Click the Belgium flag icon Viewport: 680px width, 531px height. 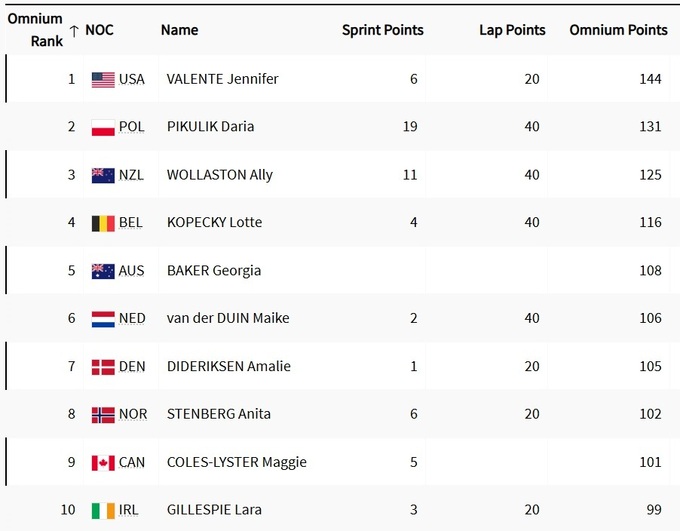[103, 223]
